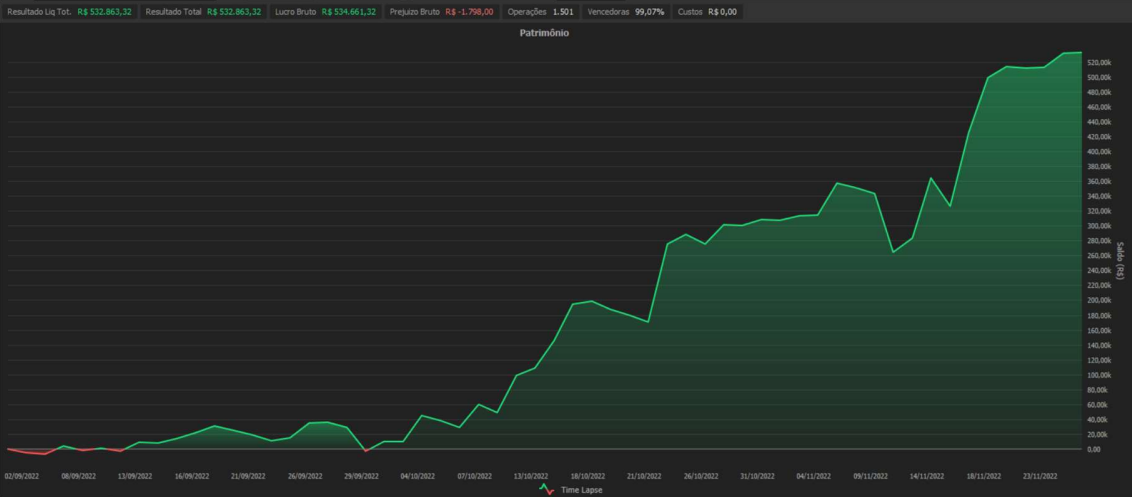Click the Time Lapse legend line icon

[546, 490]
